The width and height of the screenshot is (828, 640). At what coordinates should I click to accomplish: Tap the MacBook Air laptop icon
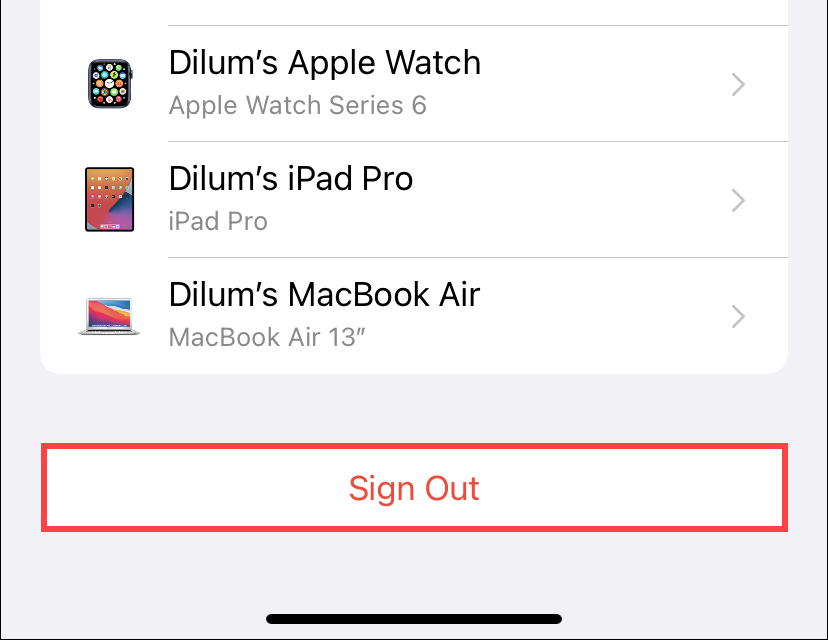click(x=109, y=316)
